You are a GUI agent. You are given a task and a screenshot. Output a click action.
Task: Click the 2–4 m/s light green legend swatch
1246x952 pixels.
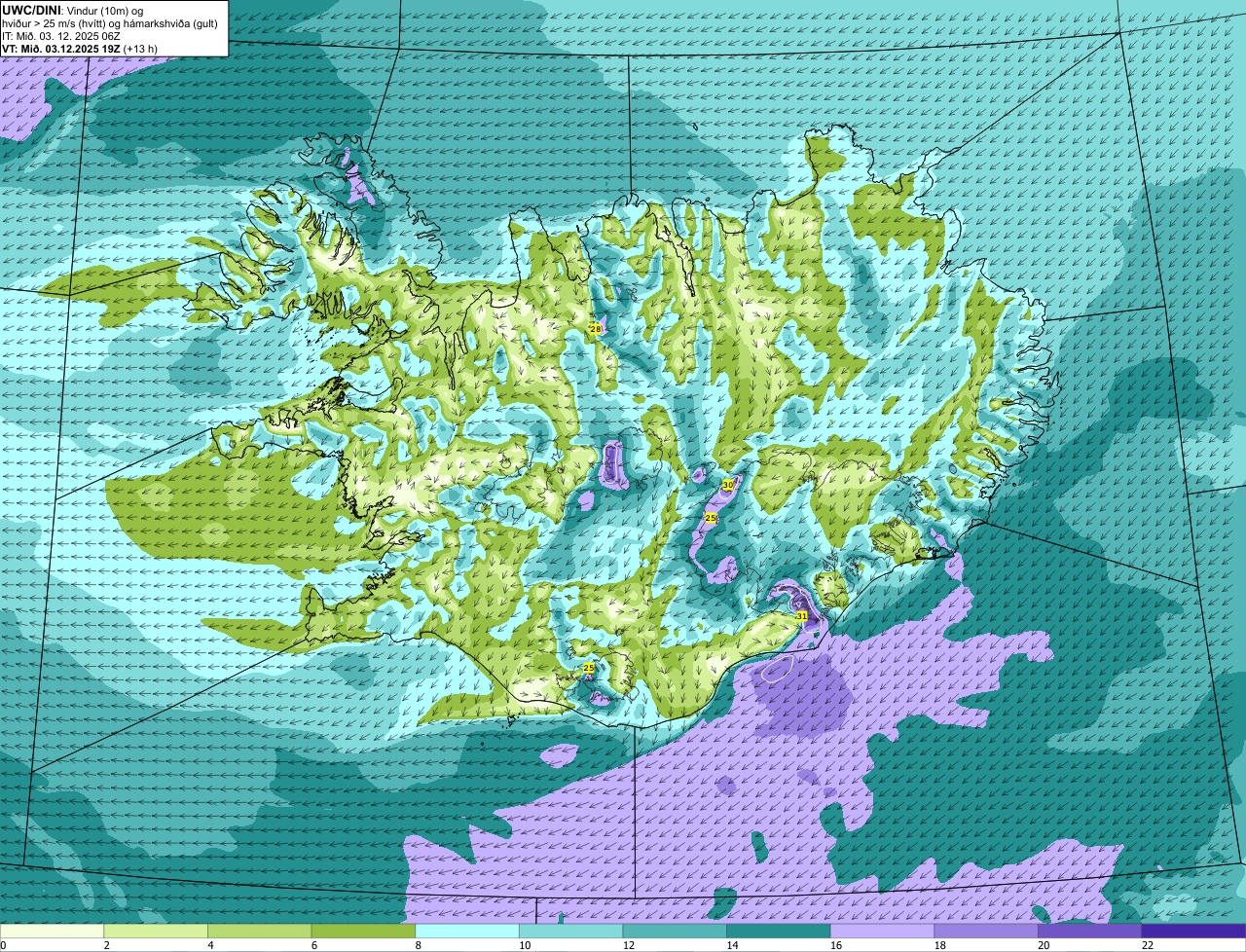(156, 931)
